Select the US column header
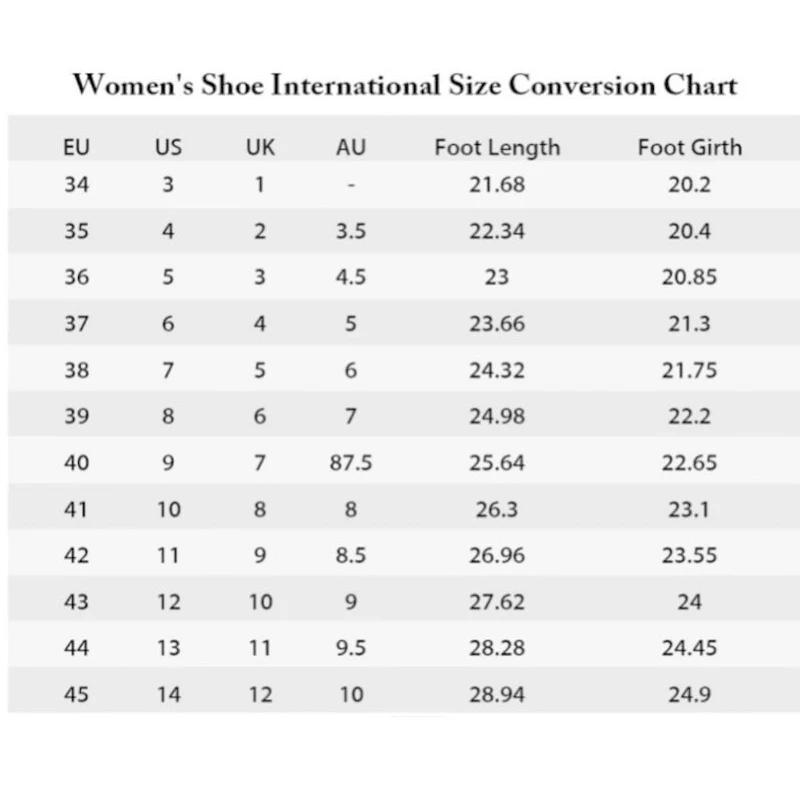The image size is (800, 800). point(168,147)
